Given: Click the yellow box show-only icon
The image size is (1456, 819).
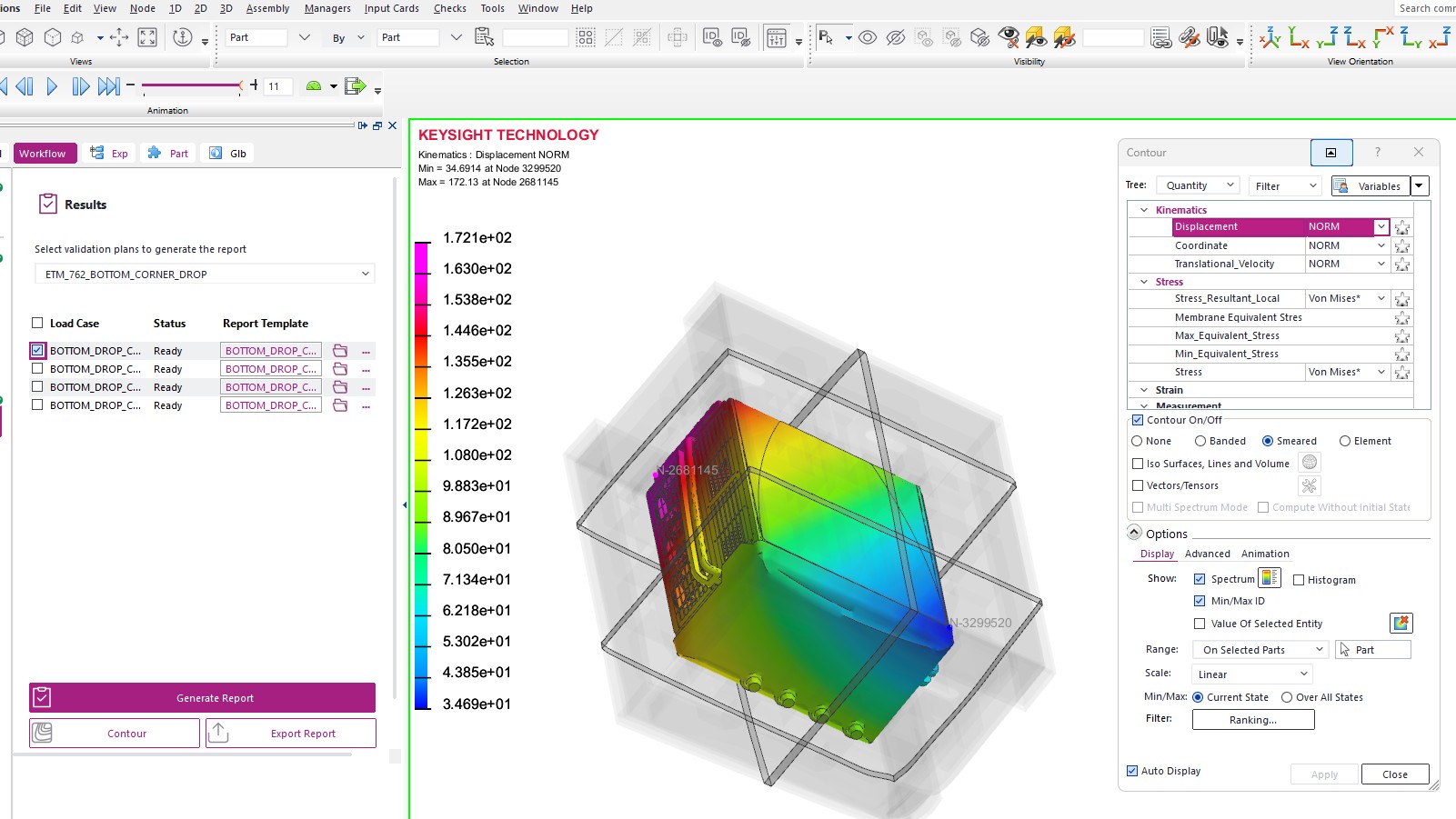Looking at the screenshot, I should (x=1036, y=37).
